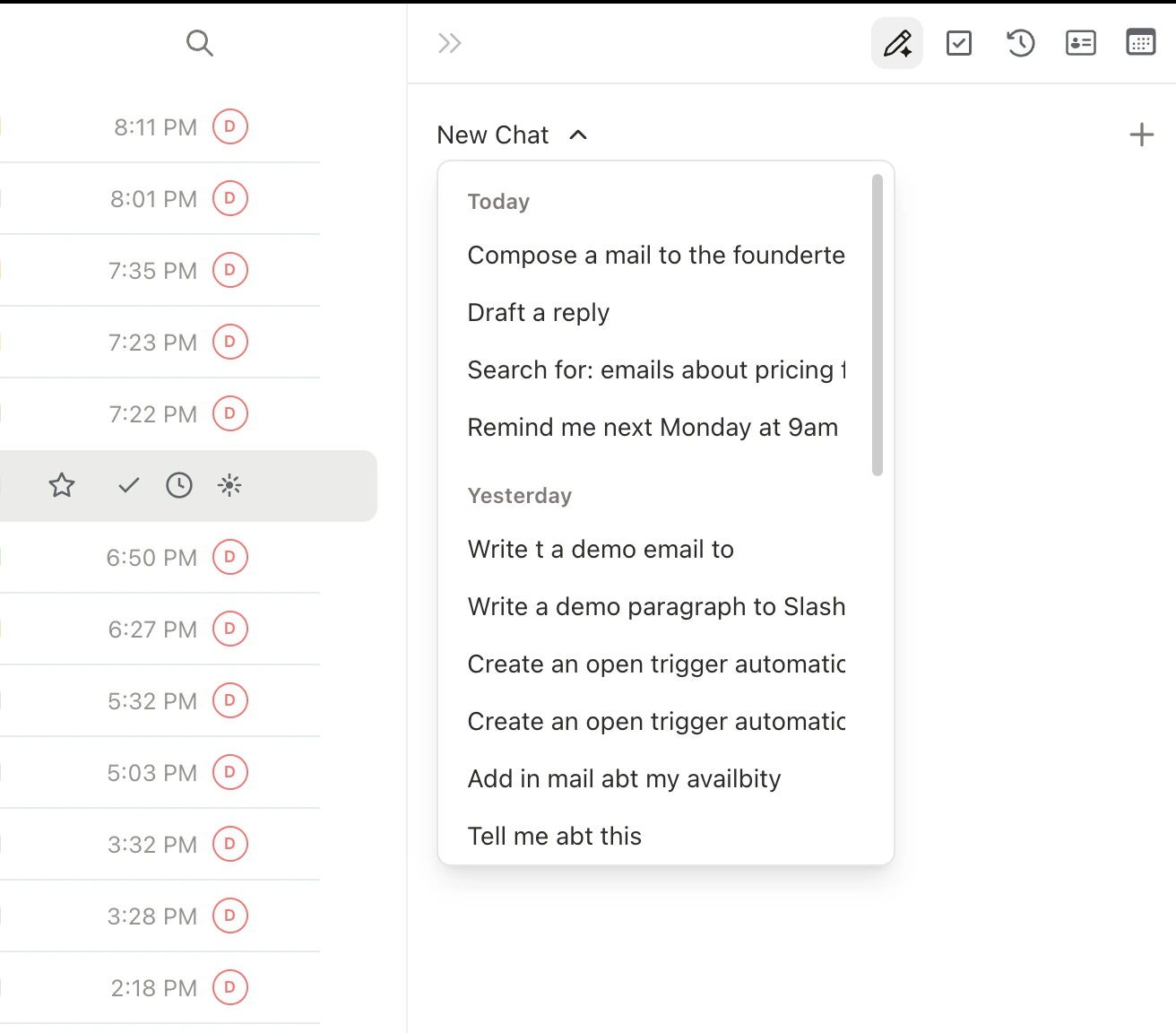1176x1033 pixels.
Task: Switch to the Calendar tab
Action: point(1140,42)
